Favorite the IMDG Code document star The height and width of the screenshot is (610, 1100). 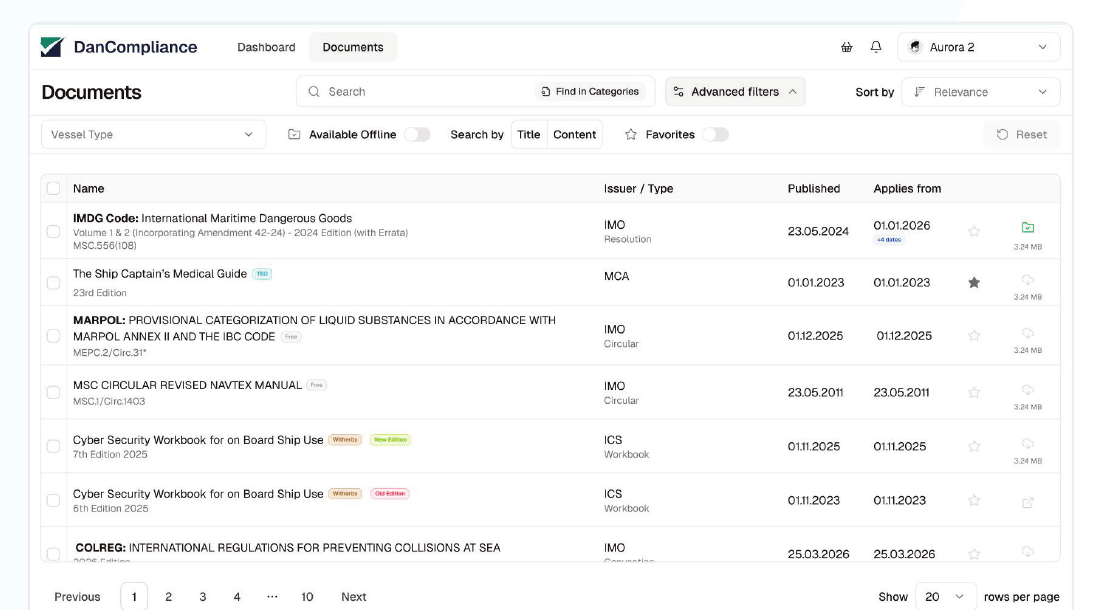pyautogui.click(x=974, y=231)
